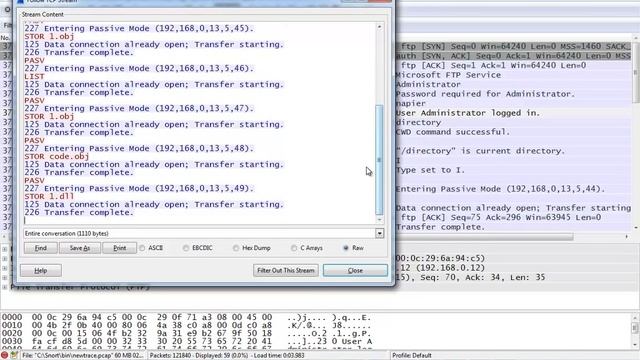The width and height of the screenshot is (640, 360).
Task: Click the Print button
Action: tap(120, 248)
